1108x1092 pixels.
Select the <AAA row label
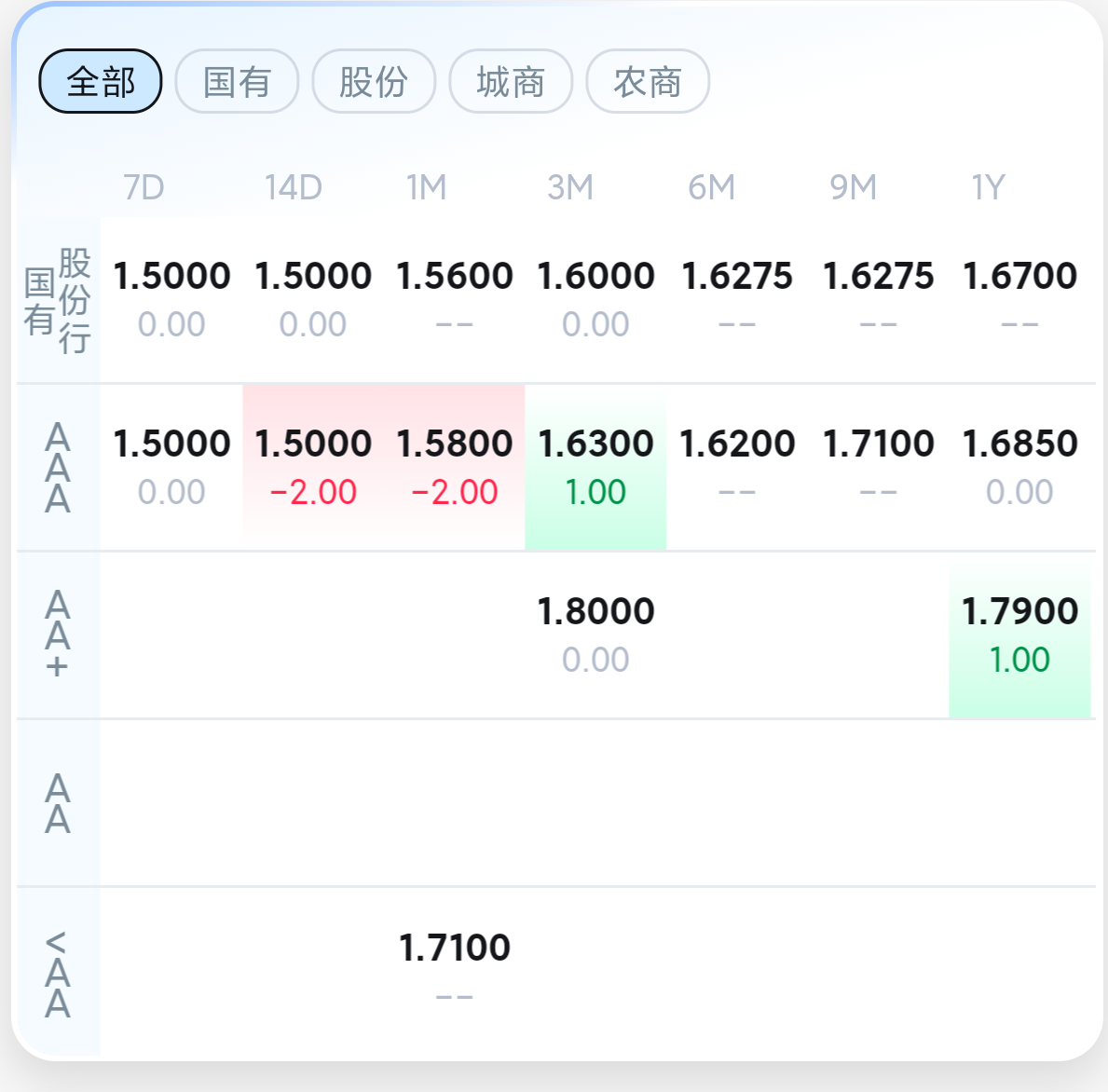coord(58,974)
